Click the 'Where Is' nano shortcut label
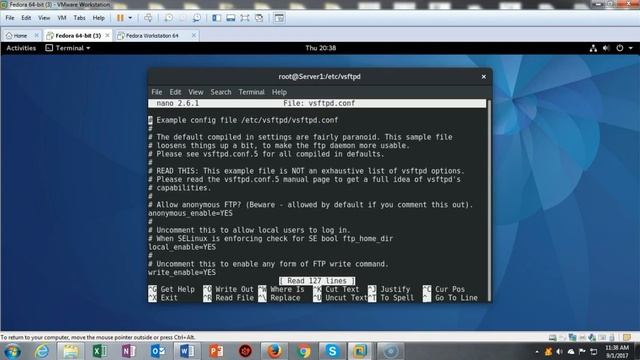This screenshot has width=640, height=360. point(287,289)
